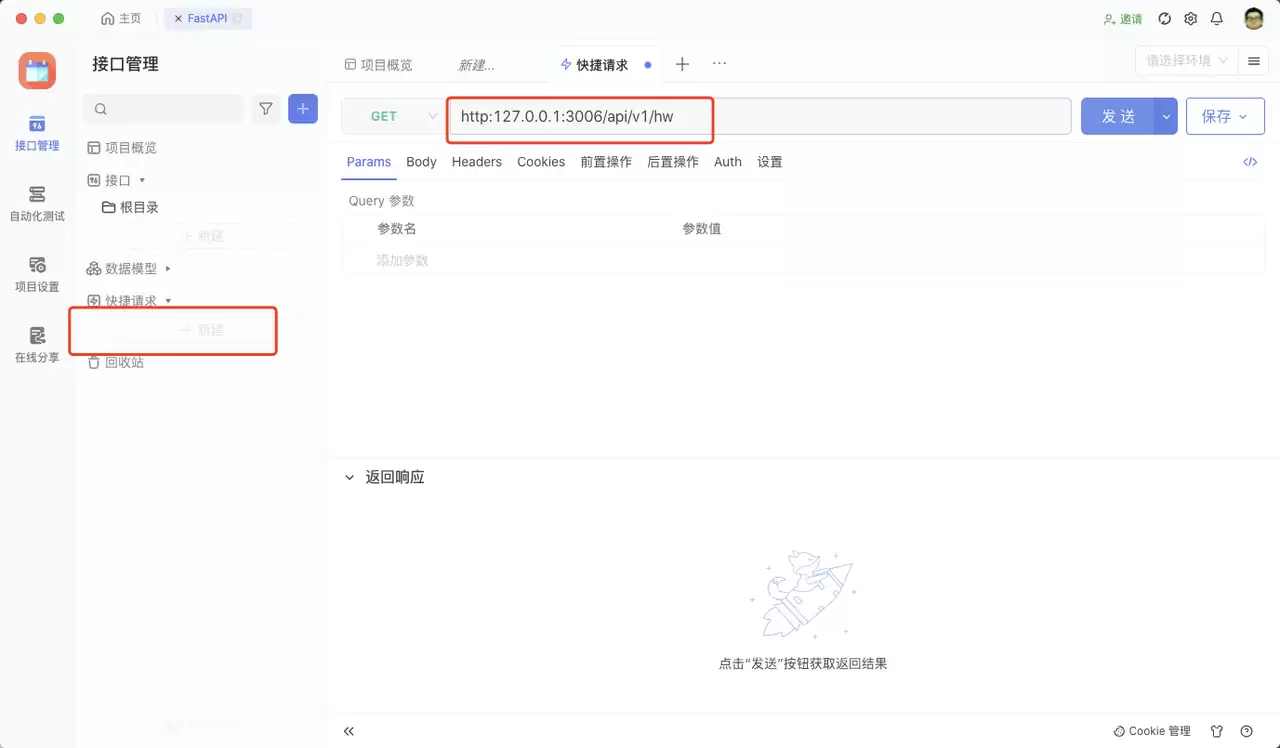Click the shirt theme icon in footer
The width and height of the screenshot is (1280, 748).
[x=1217, y=731]
